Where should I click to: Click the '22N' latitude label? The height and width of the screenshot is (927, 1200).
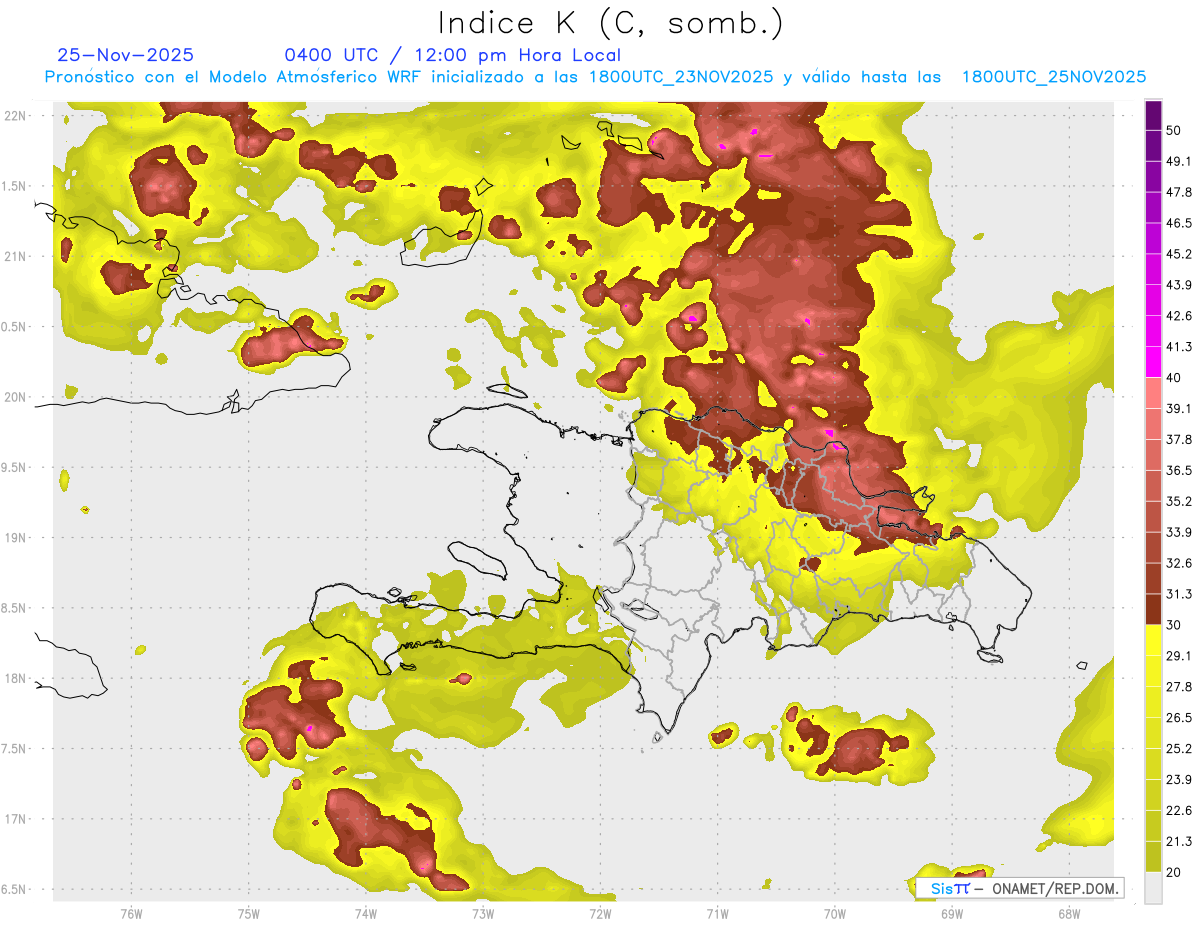(x=15, y=115)
